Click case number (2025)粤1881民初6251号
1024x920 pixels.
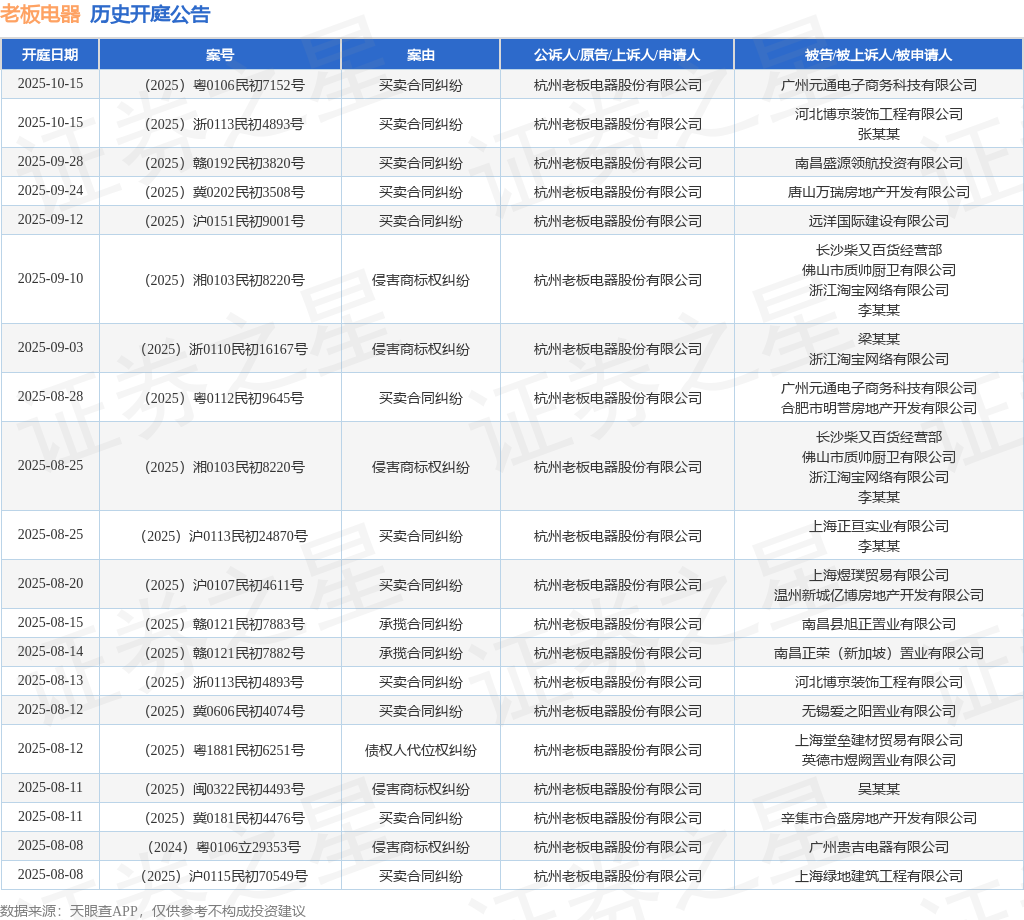(224, 750)
